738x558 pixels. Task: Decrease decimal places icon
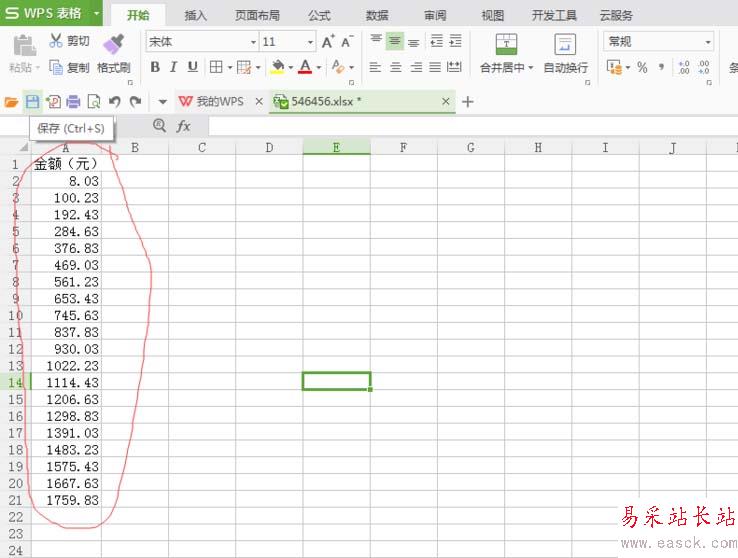[704, 67]
